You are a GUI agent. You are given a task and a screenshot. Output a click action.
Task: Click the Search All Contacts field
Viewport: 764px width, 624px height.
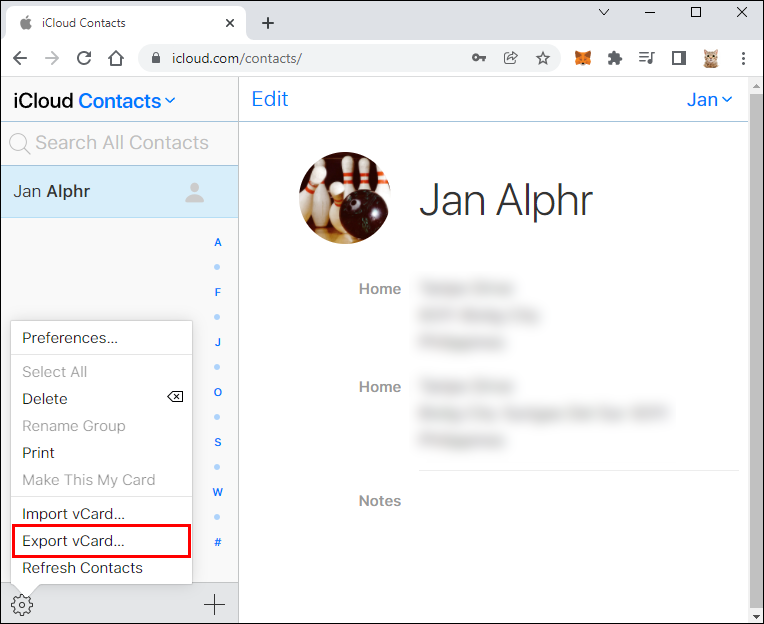(x=119, y=143)
